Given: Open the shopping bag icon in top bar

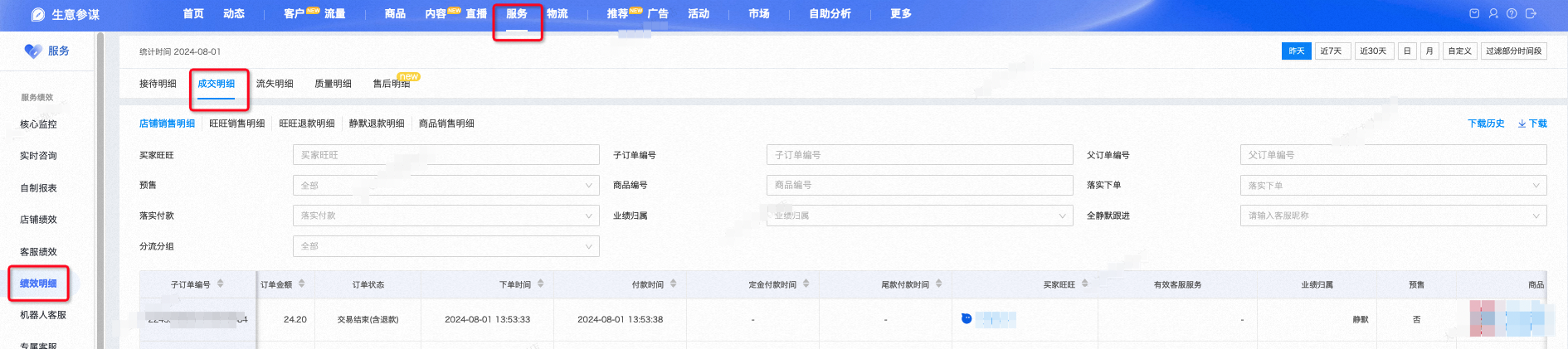Looking at the screenshot, I should (x=1474, y=13).
